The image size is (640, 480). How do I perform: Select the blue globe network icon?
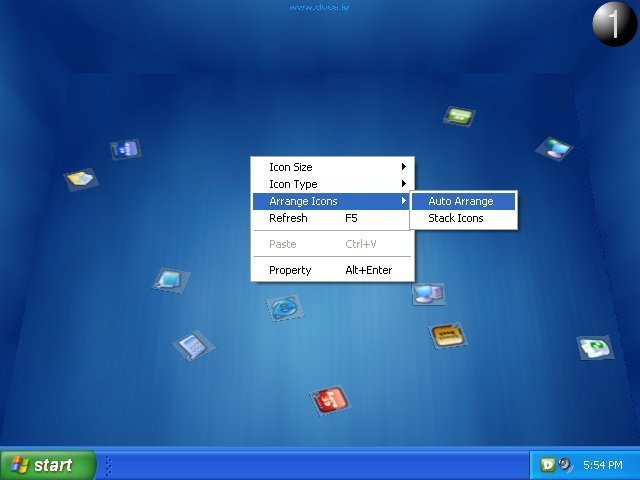(554, 148)
